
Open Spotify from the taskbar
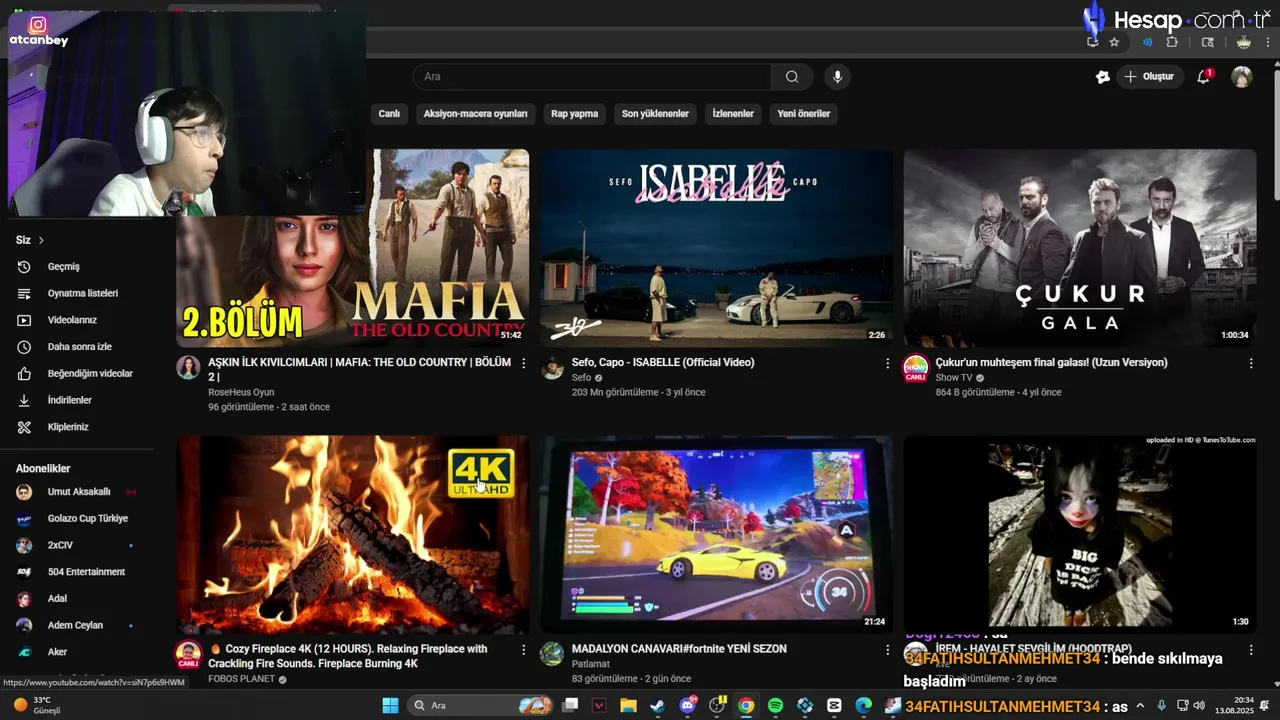(775, 706)
